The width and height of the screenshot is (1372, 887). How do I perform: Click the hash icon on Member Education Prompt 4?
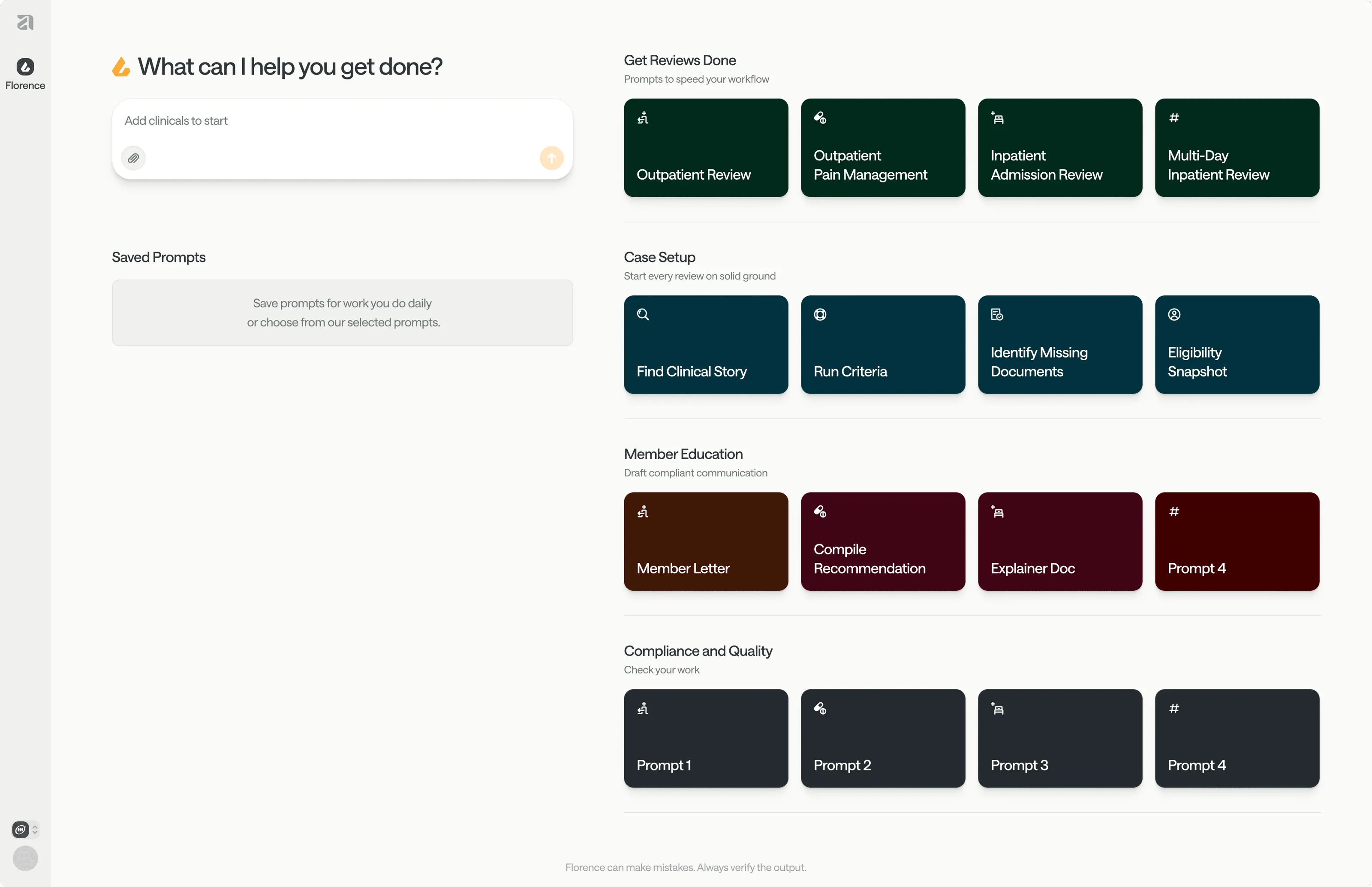pos(1174,511)
